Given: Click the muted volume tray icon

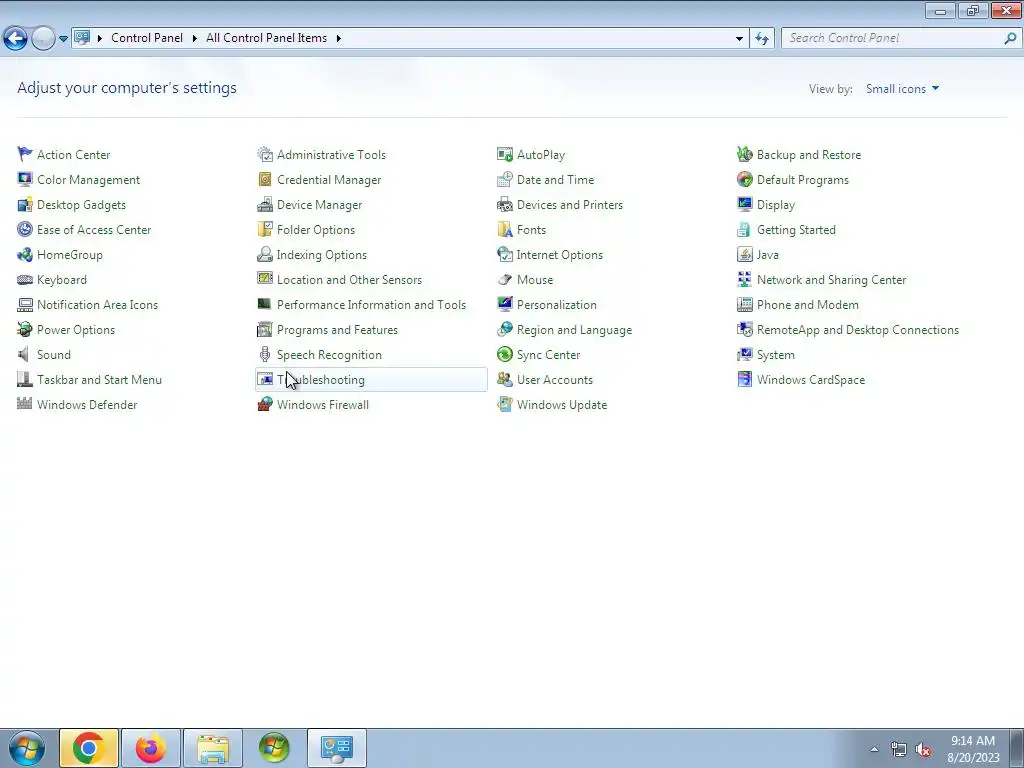Looking at the screenshot, I should 923,750.
